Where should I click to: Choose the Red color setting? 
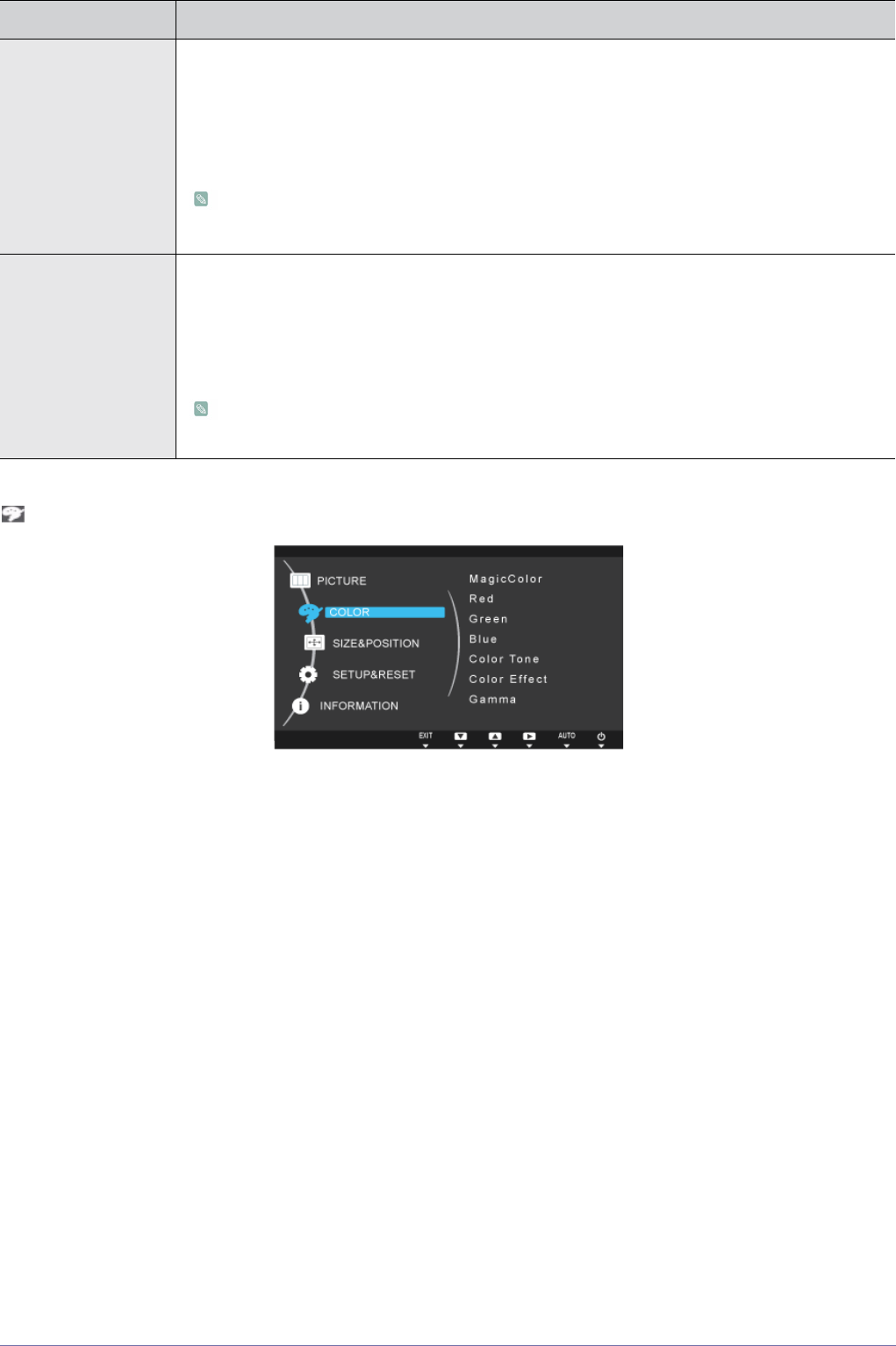(481, 599)
